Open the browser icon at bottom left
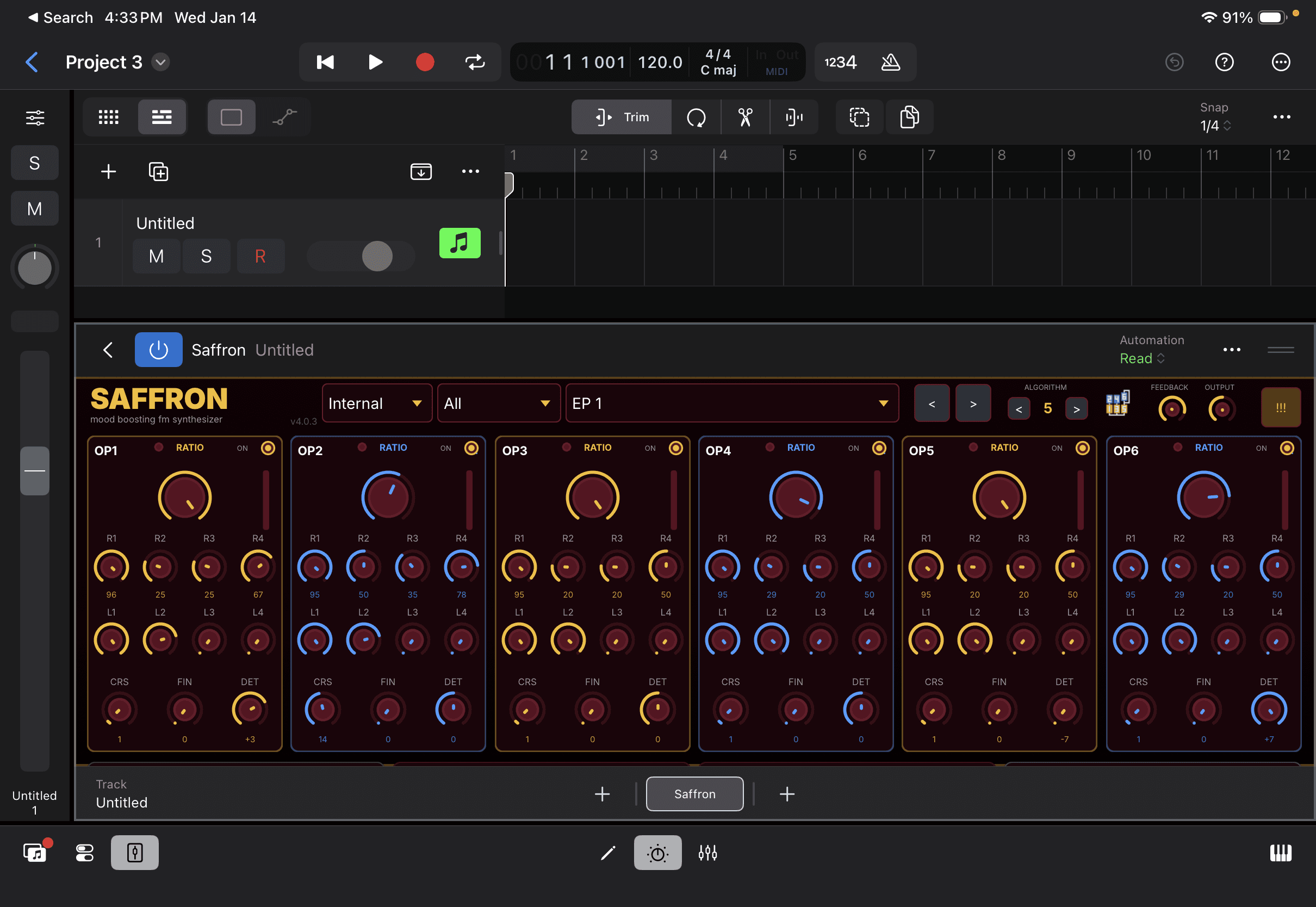The image size is (1316, 907). coord(35,853)
